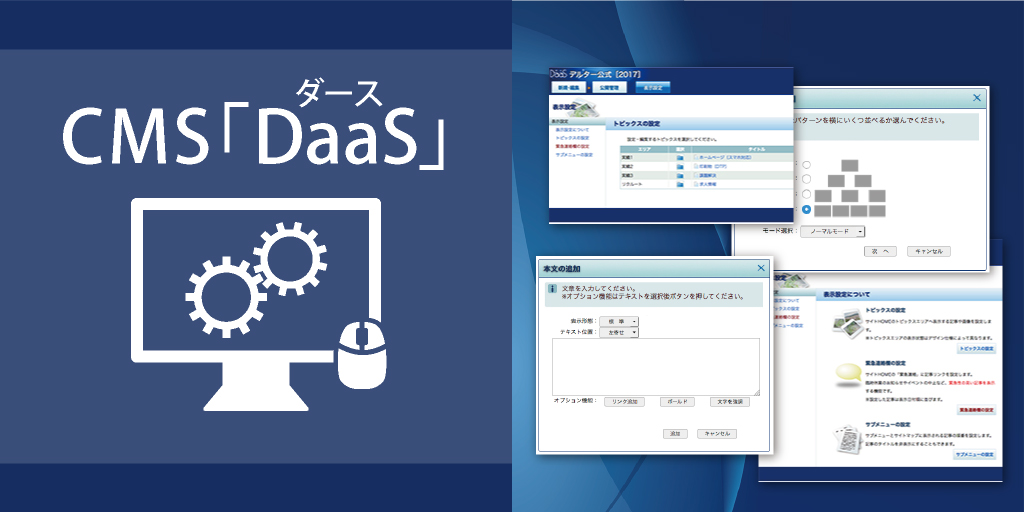Click the document icon beside ホームページ title

pyautogui.click(x=696, y=158)
